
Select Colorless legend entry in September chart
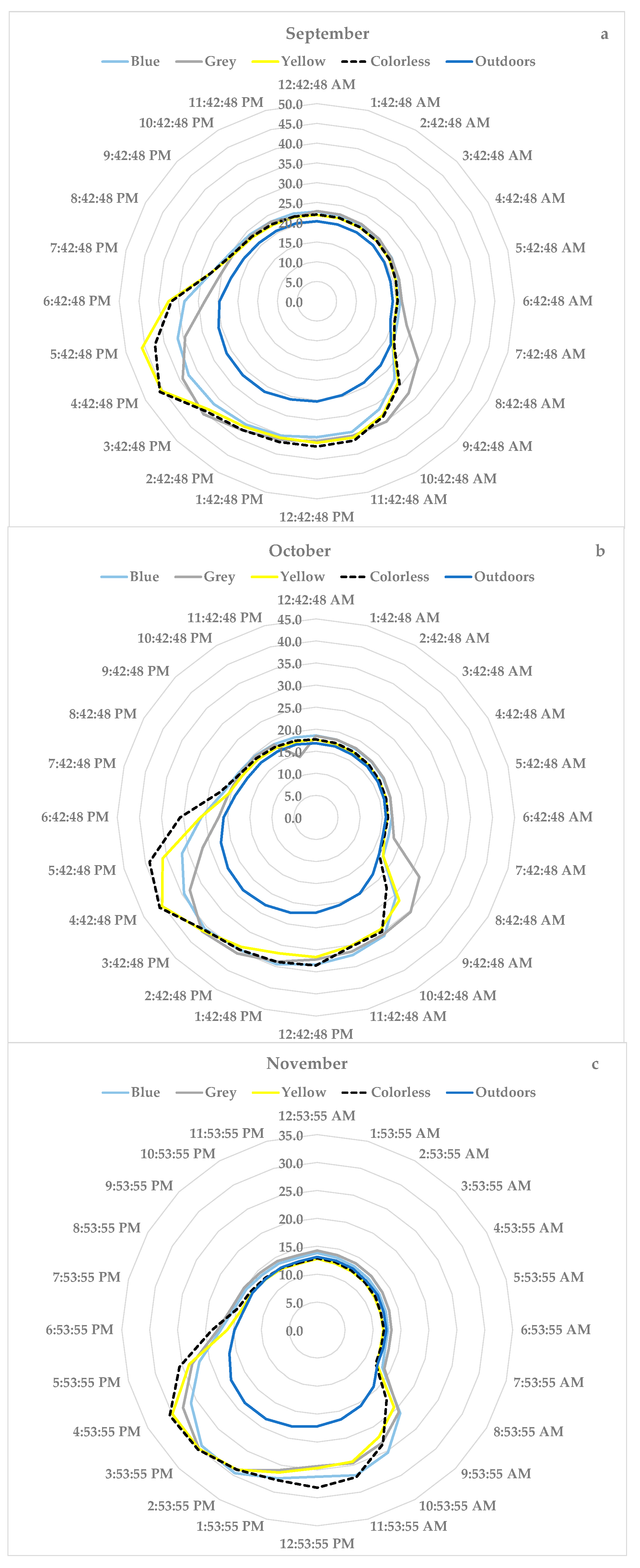click(x=400, y=62)
